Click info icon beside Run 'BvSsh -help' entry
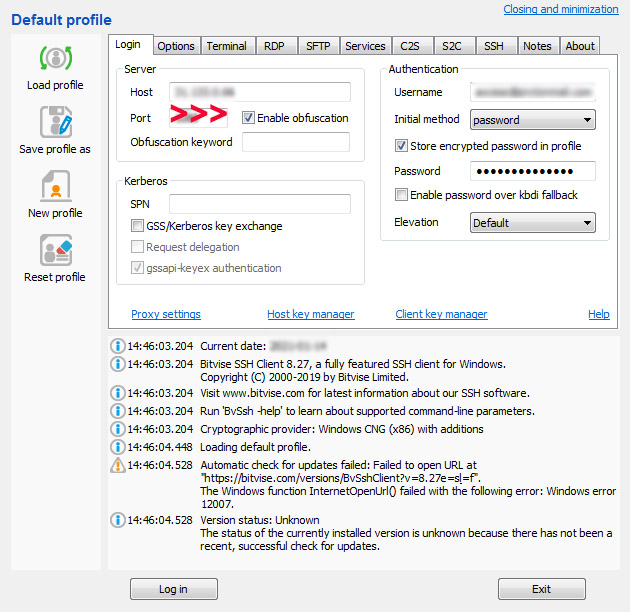This screenshot has width=630, height=612. (118, 411)
